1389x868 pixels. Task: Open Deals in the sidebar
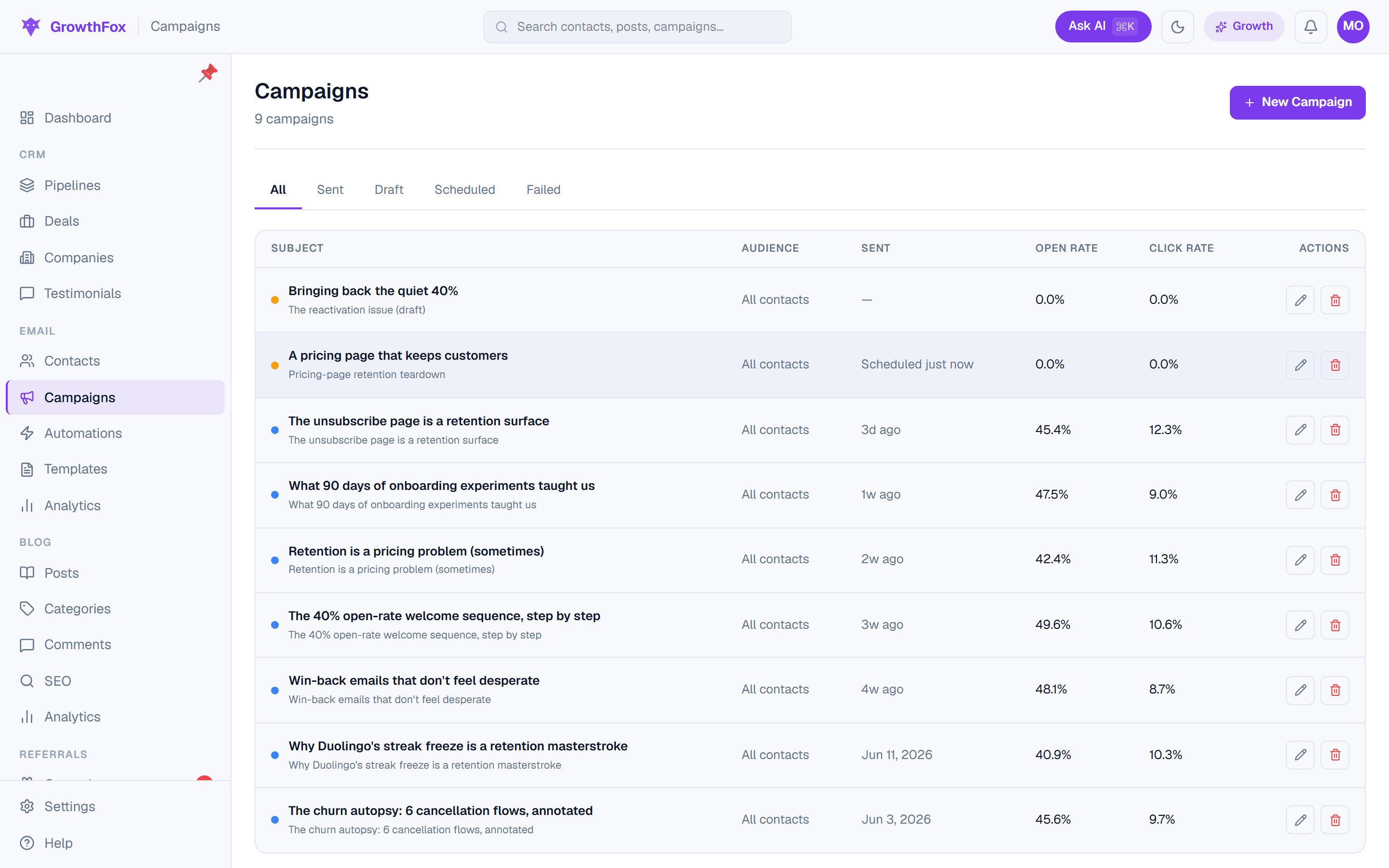point(115,221)
